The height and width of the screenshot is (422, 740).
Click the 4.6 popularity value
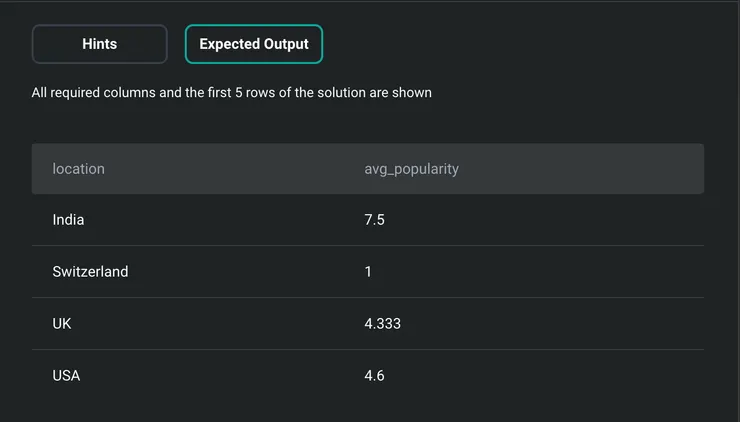tap(374, 376)
